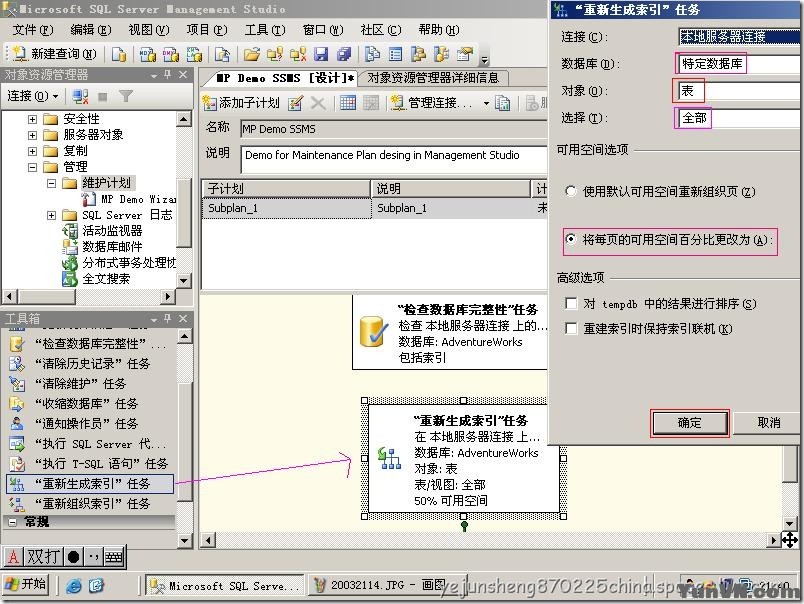Collapse the 维护计划 tree node
Viewport: 804px width, 604px height.
[51, 183]
